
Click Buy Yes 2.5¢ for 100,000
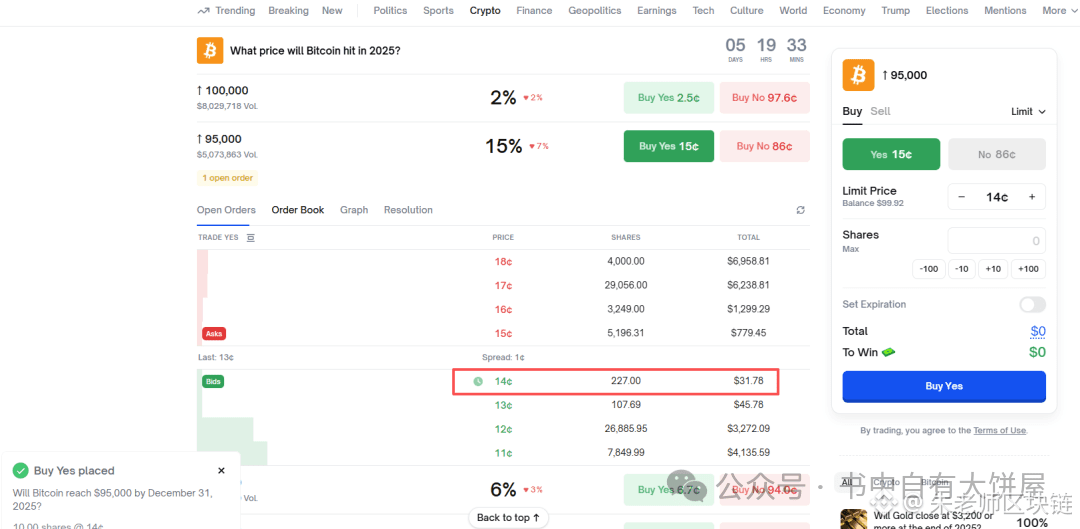point(668,98)
